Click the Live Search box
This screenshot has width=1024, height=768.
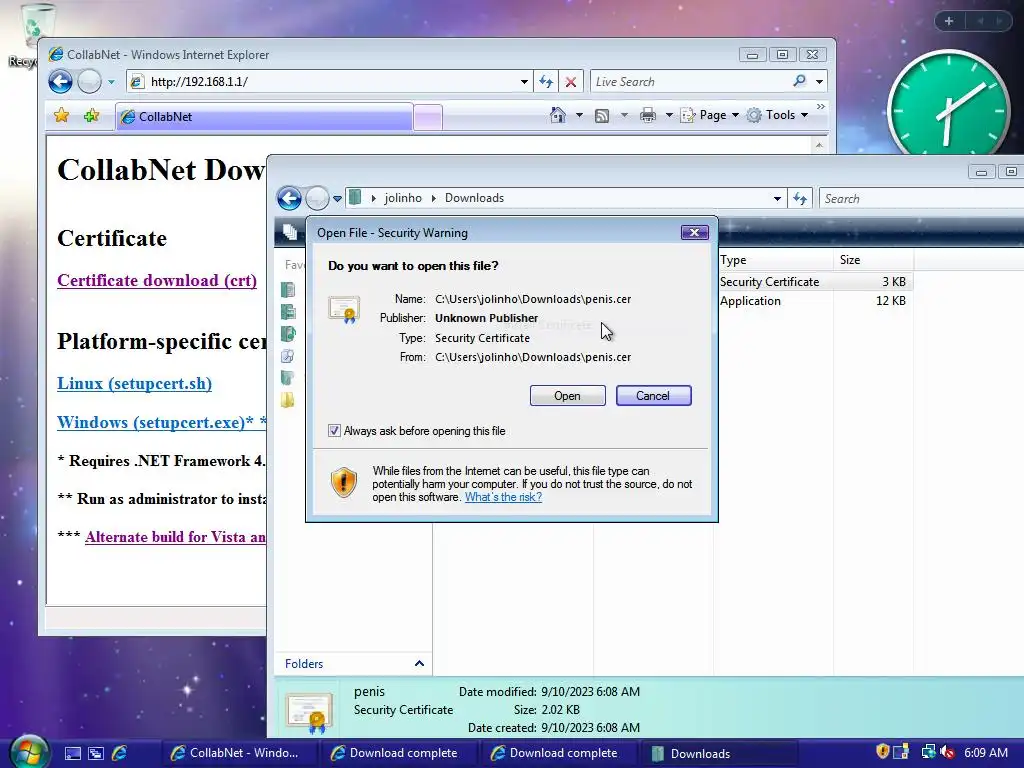click(x=689, y=82)
